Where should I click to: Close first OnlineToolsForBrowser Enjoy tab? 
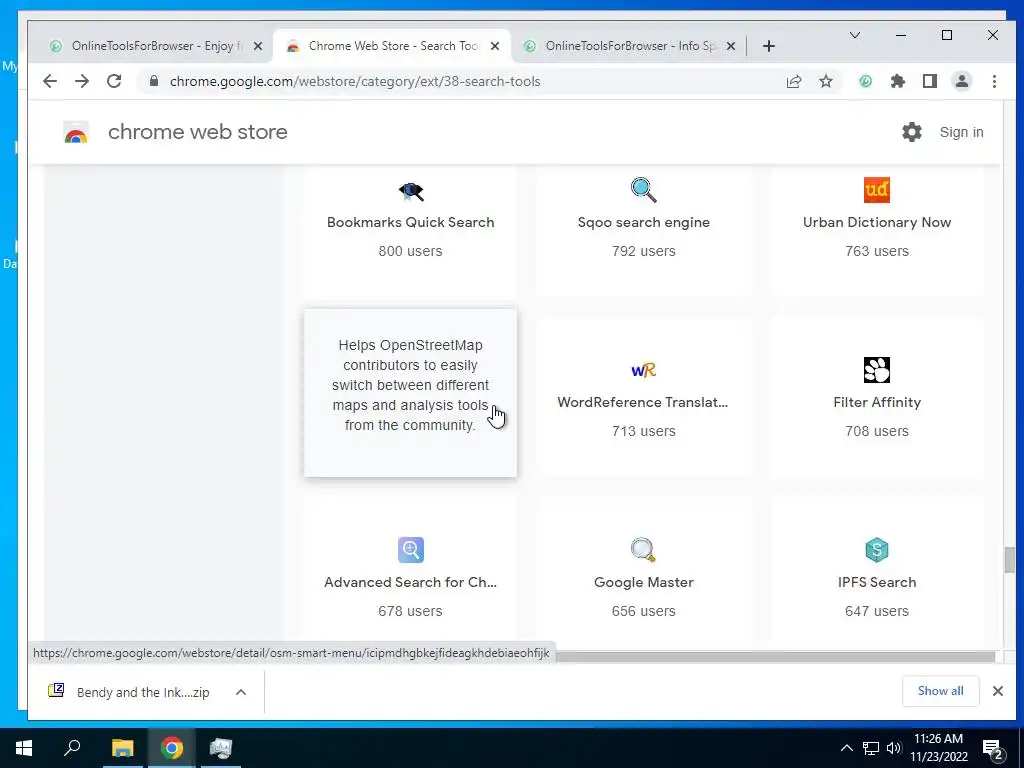pyautogui.click(x=258, y=46)
